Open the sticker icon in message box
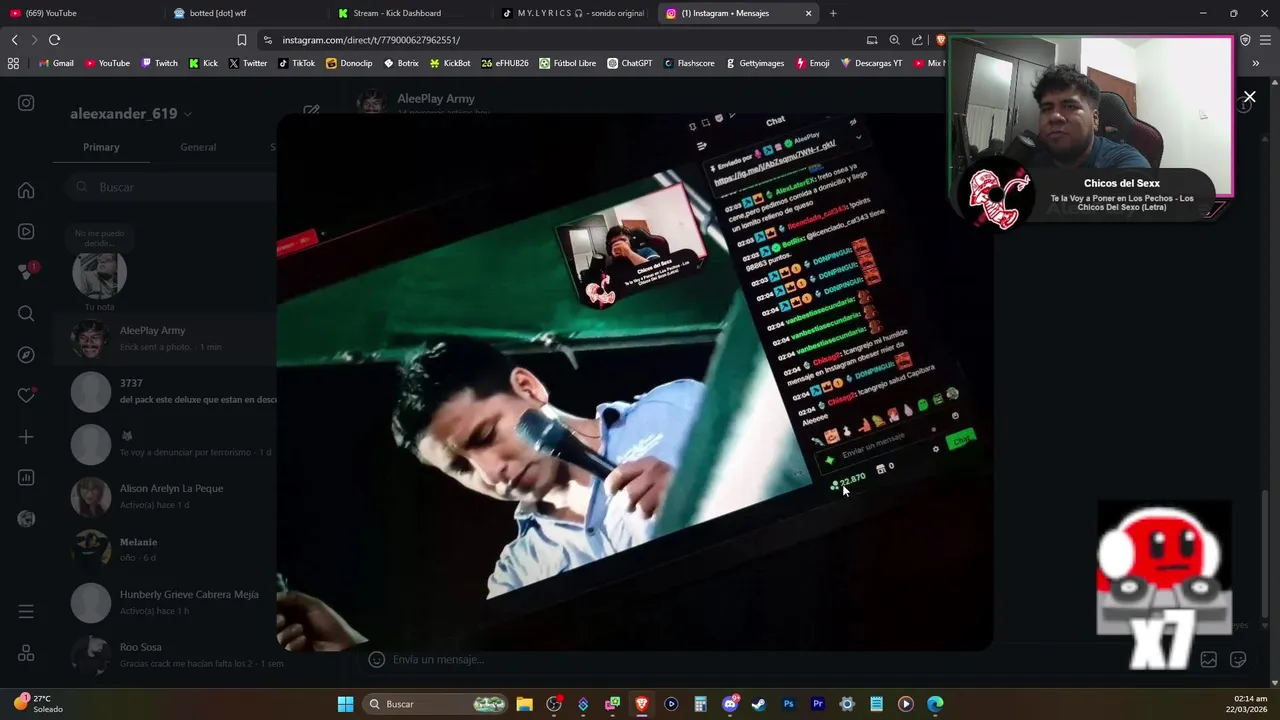 click(x=1238, y=659)
